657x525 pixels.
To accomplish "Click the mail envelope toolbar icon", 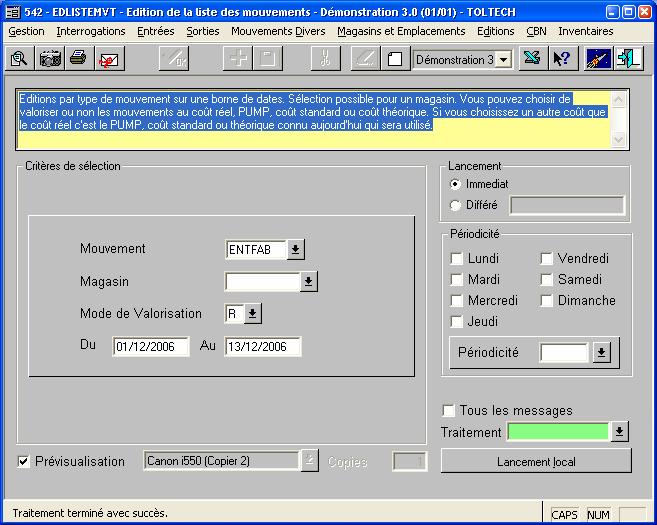I will point(108,59).
